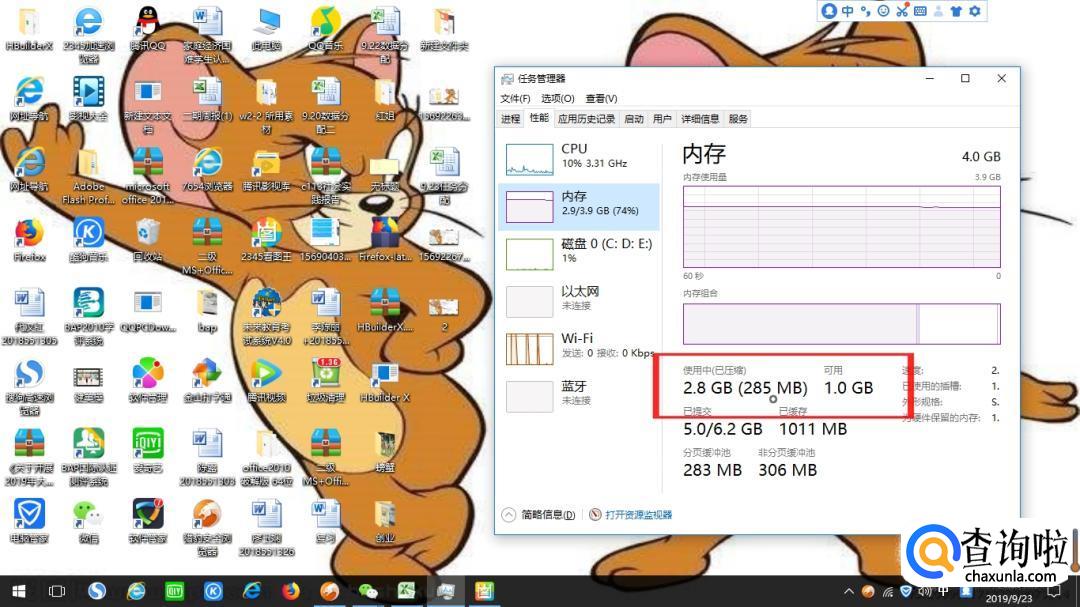The height and width of the screenshot is (607, 1080).
Task: Select the 回收站 recycle bin icon
Action: pos(147,240)
